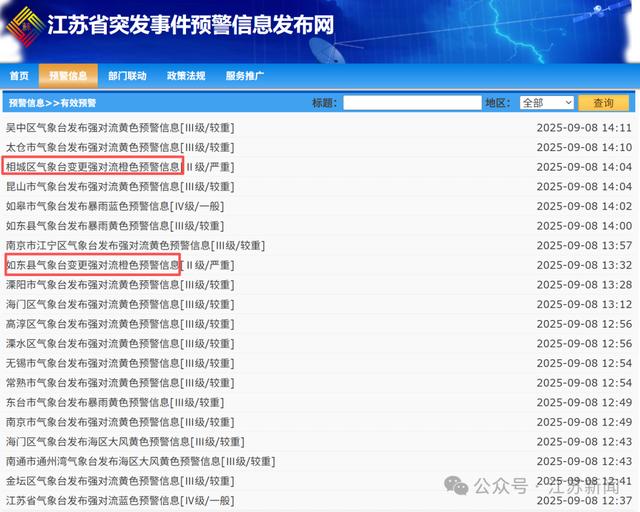Select the 预警信息 tab
Image resolution: width=640 pixels, height=512 pixels.
[x=68, y=76]
